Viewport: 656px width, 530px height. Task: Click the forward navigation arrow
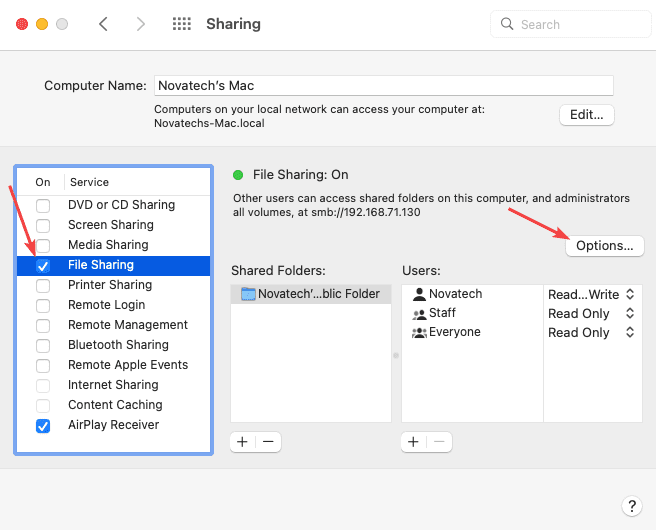coord(140,24)
